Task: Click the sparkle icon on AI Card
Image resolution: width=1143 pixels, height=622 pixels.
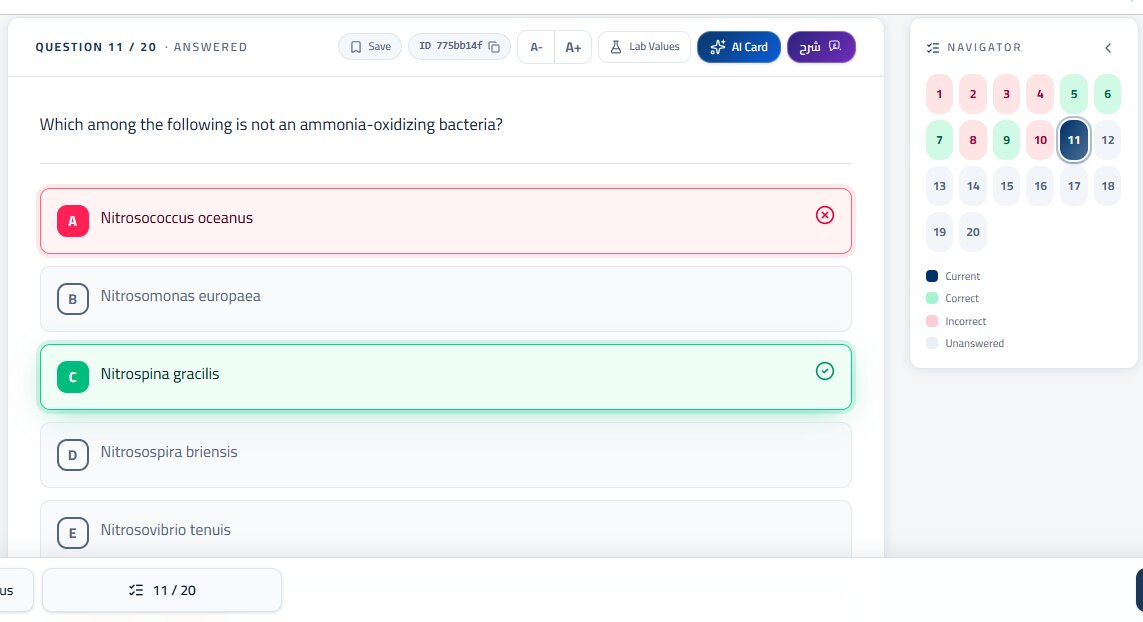Action: tap(718, 47)
